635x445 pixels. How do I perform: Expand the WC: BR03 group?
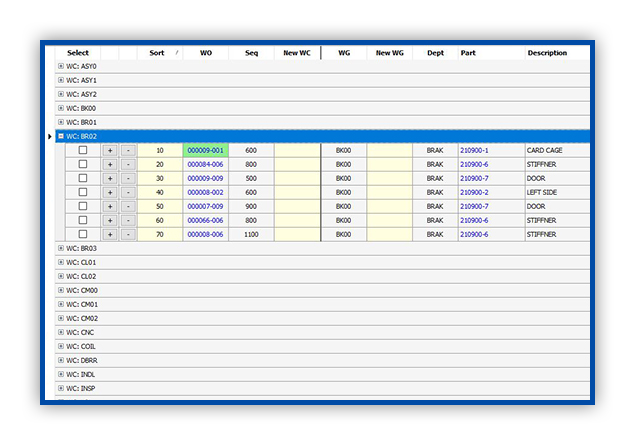[61, 248]
